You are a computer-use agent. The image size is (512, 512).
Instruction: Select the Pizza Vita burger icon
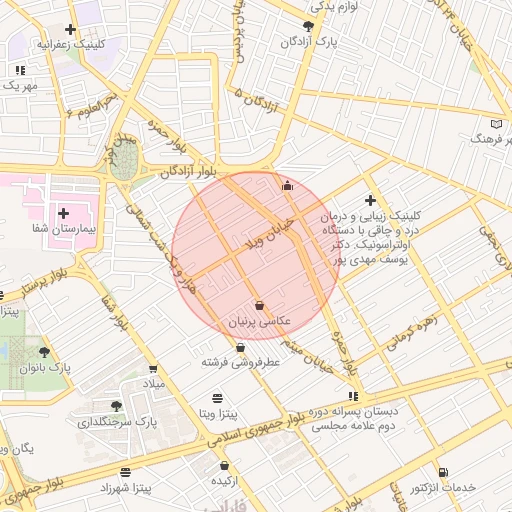217,398
